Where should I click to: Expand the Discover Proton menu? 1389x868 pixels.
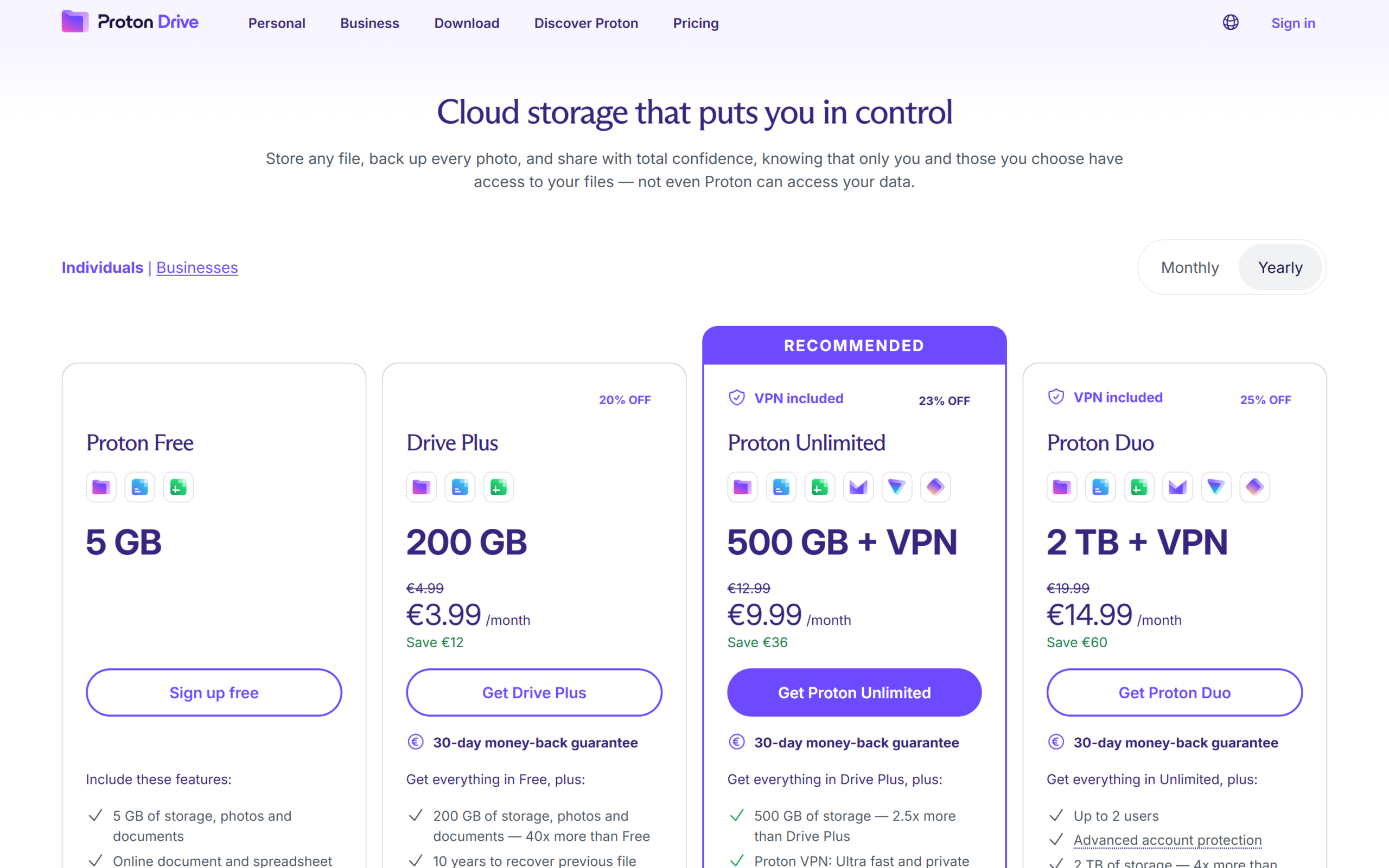(586, 23)
